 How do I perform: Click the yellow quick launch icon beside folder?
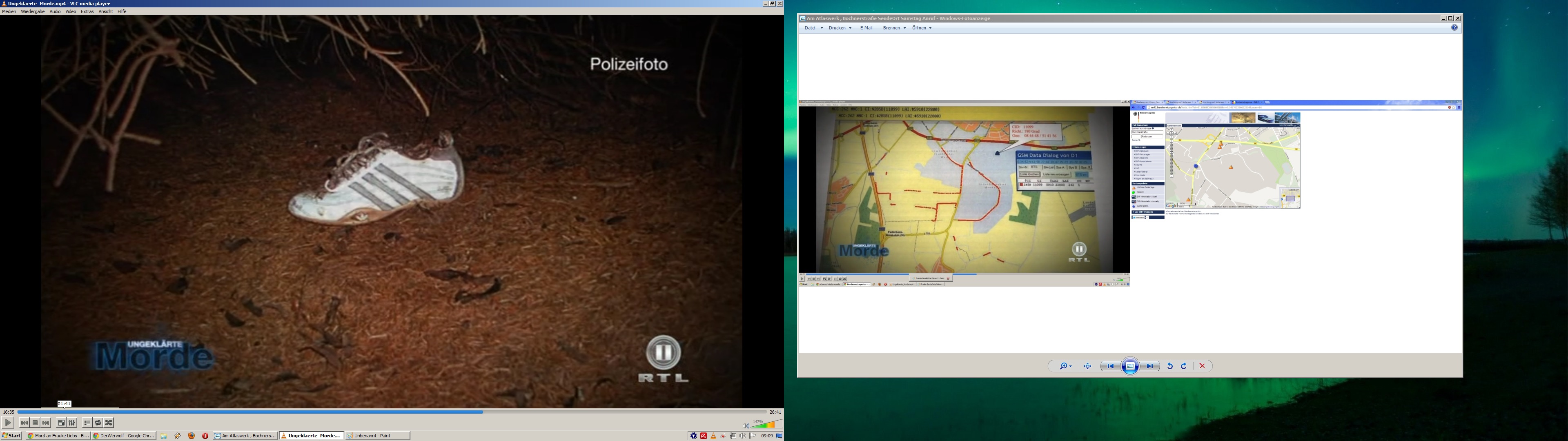[x=178, y=436]
